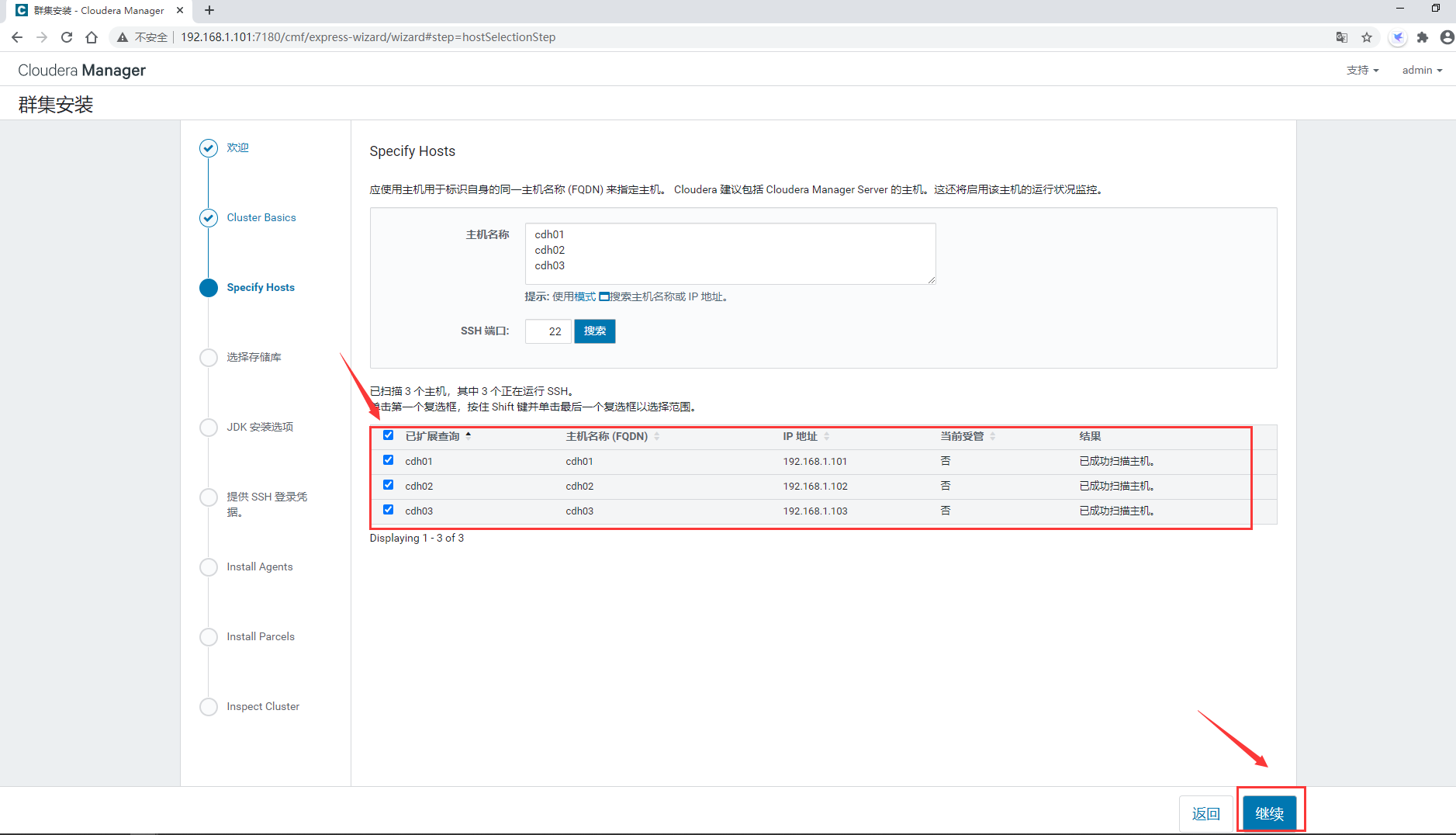
Task: Click the JDK 安装选项 step circle
Action: tap(209, 427)
